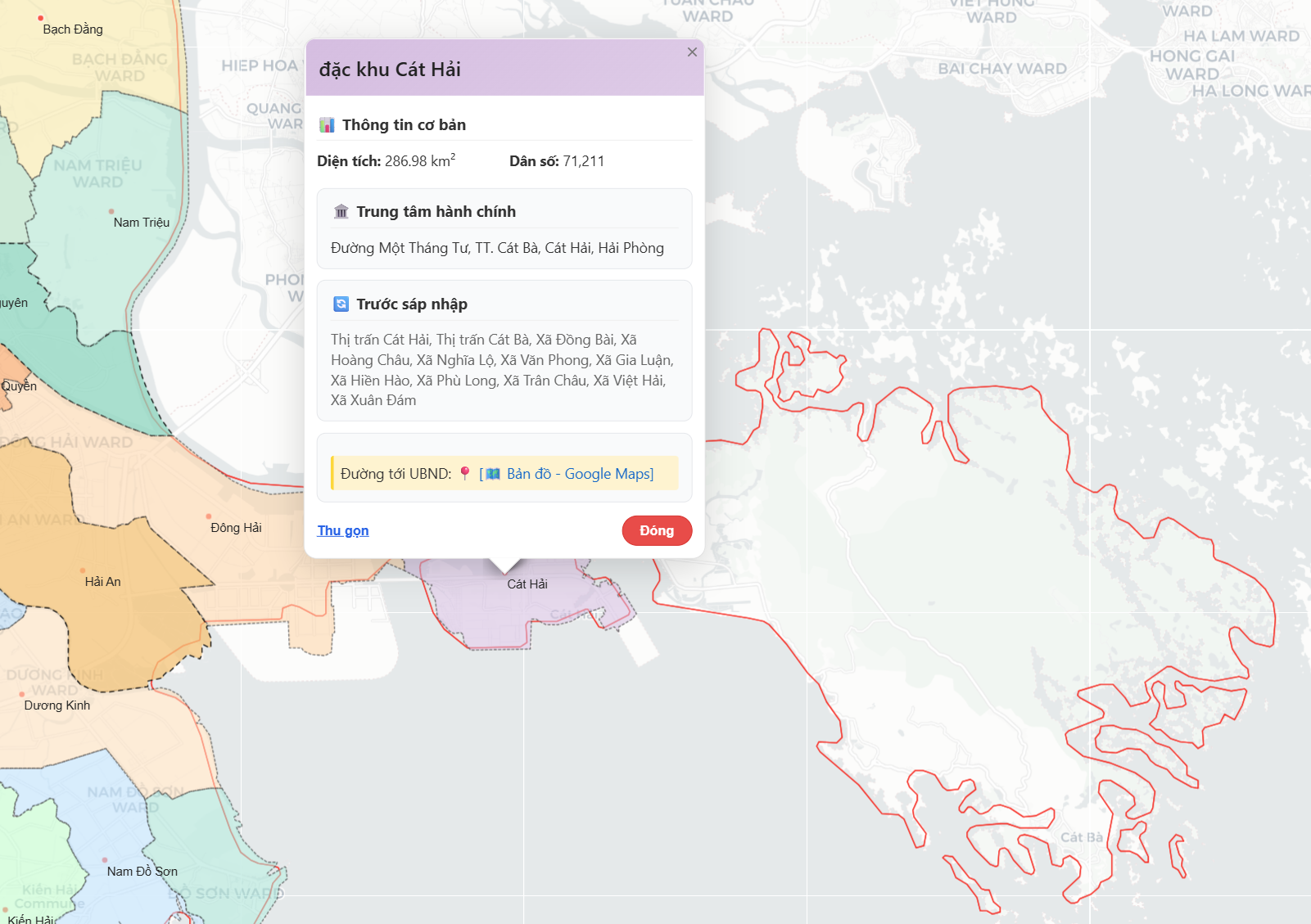Click the red dot marker at Bạch Đằng
Screen dimensions: 1311x924
(x=40, y=18)
